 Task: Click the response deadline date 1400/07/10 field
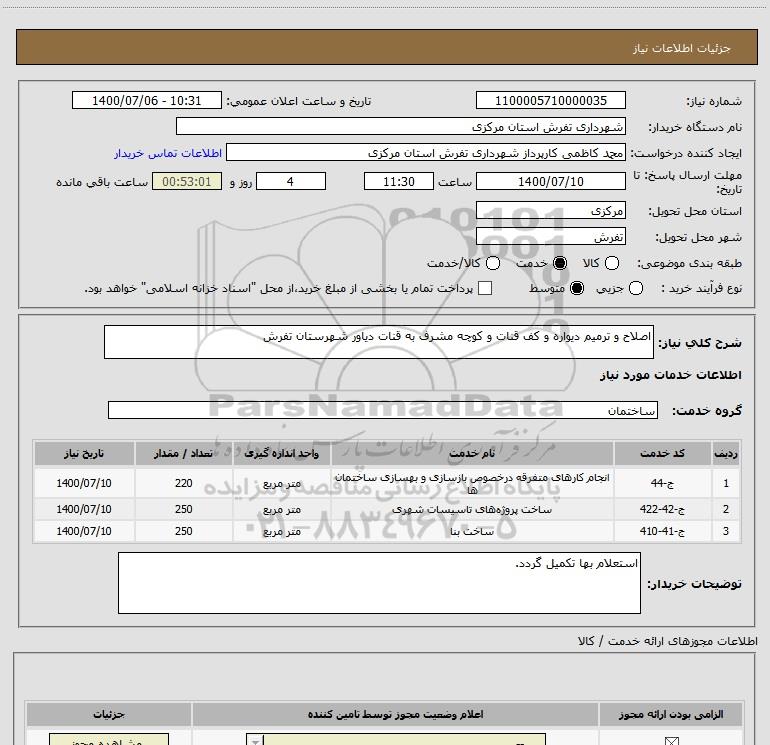[x=550, y=182]
